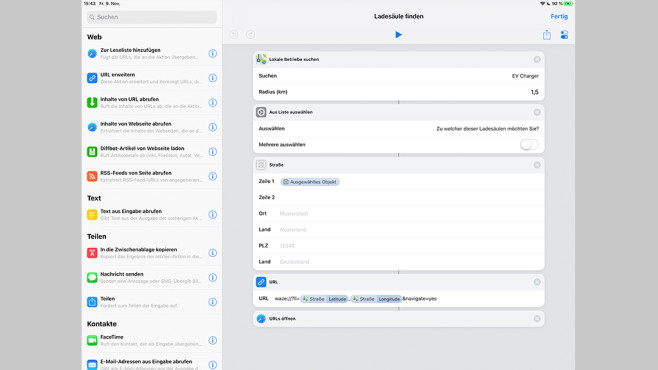This screenshot has width=658, height=370.
Task: Select Inhalte von URL abrufen icon
Action: click(92, 102)
